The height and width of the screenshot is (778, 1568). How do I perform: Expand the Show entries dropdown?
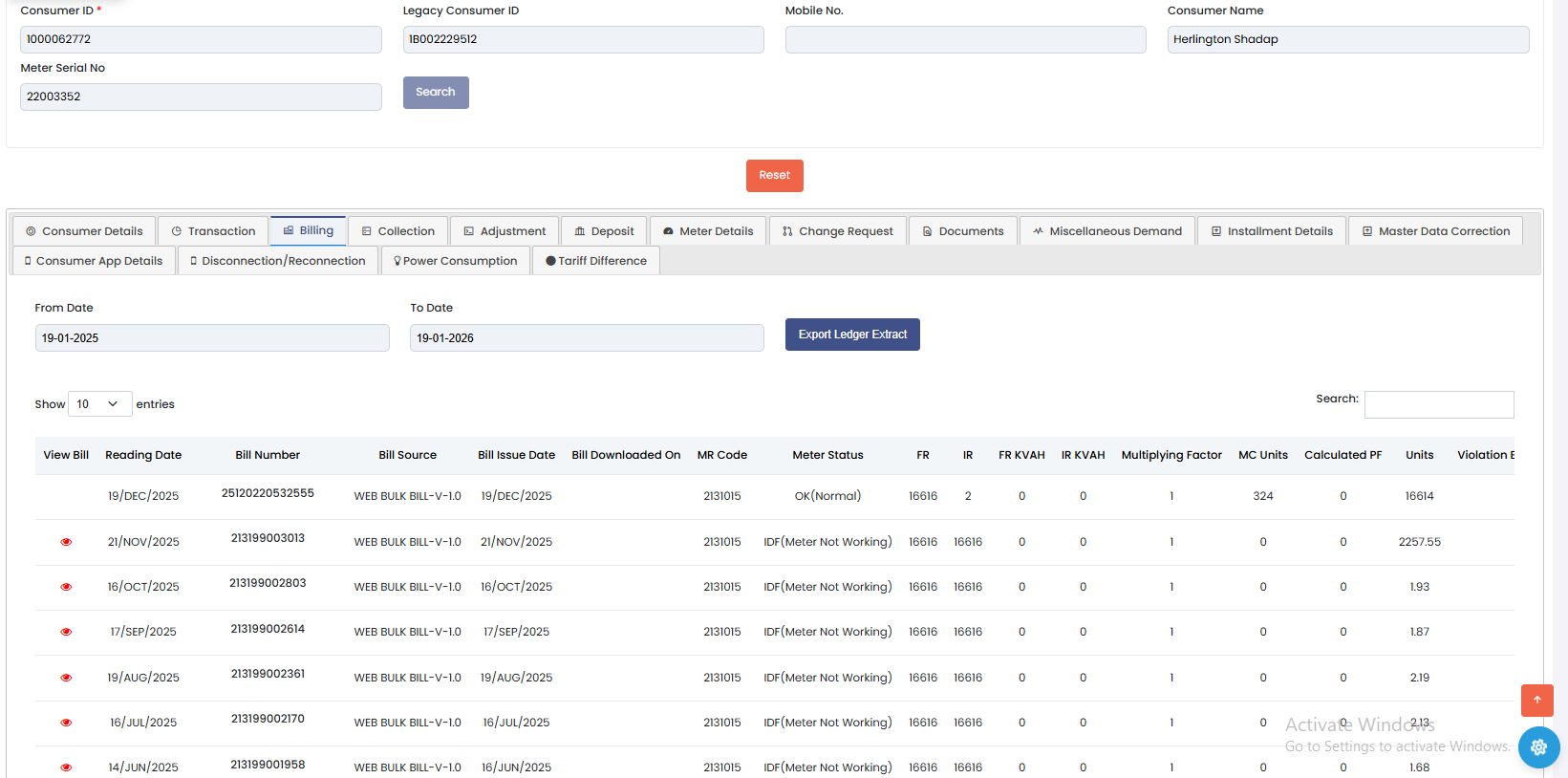point(99,404)
